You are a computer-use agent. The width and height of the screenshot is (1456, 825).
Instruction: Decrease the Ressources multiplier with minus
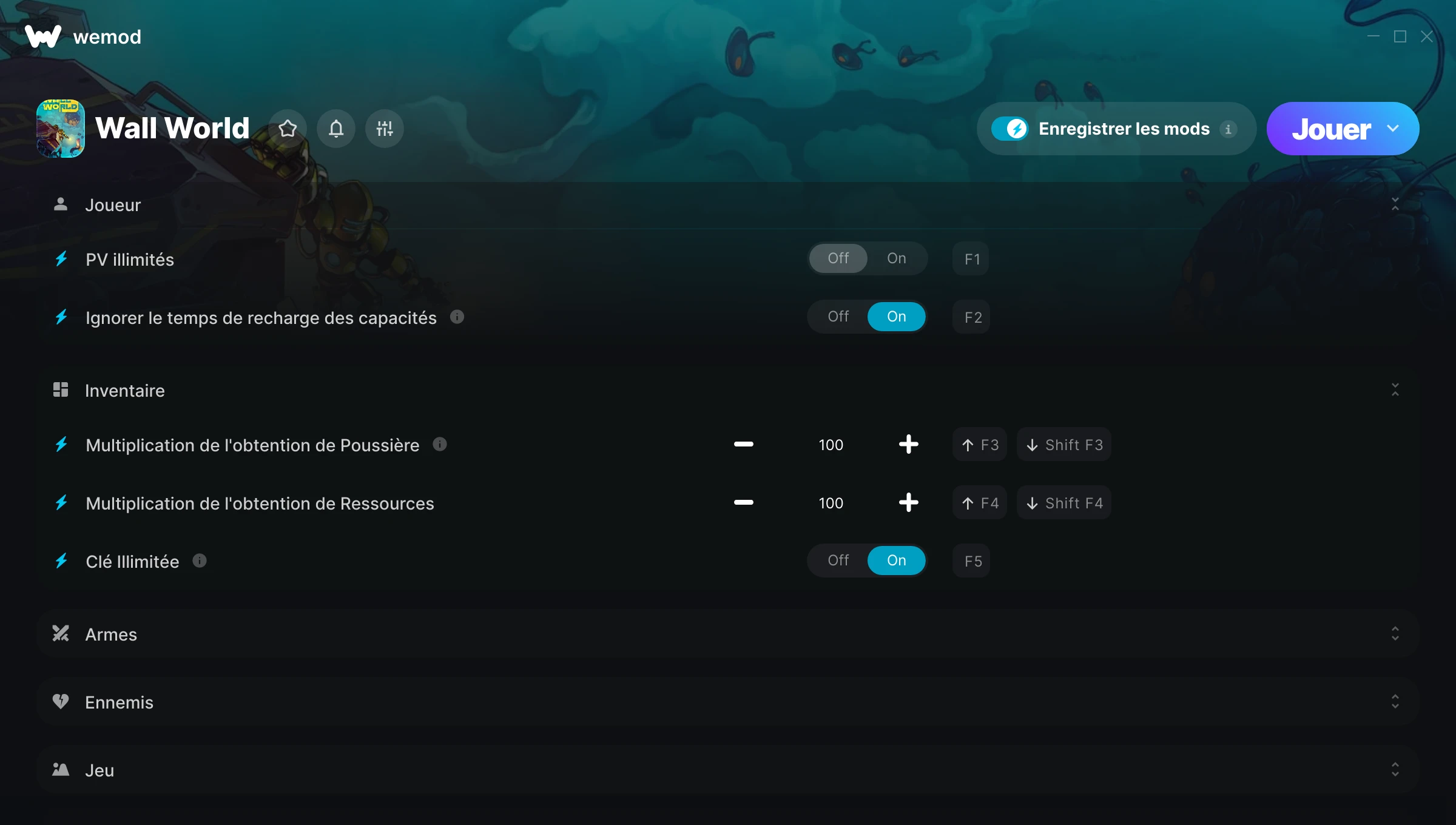pyautogui.click(x=743, y=502)
